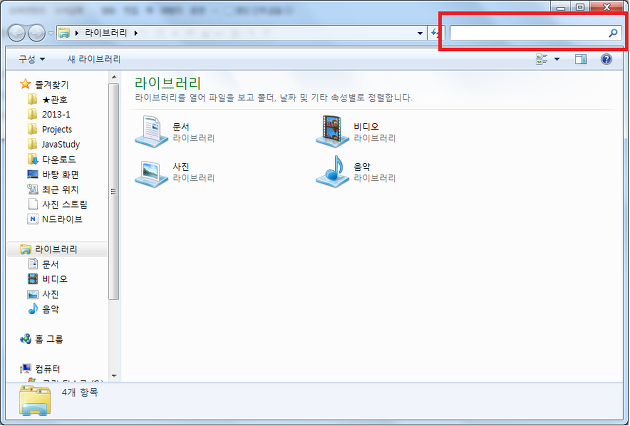This screenshot has height=426, width=630.
Task: Click the 비디오 film icon in sidebar
Action: [33, 279]
